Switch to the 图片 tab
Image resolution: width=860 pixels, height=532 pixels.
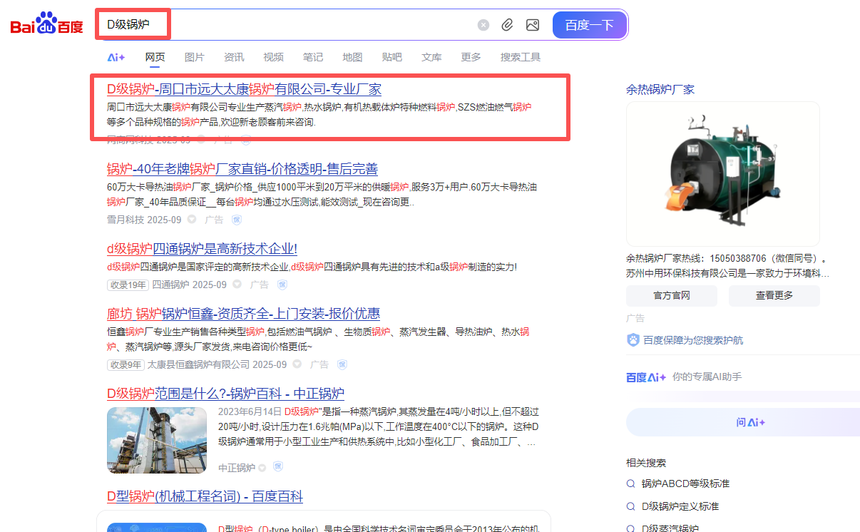coord(194,57)
